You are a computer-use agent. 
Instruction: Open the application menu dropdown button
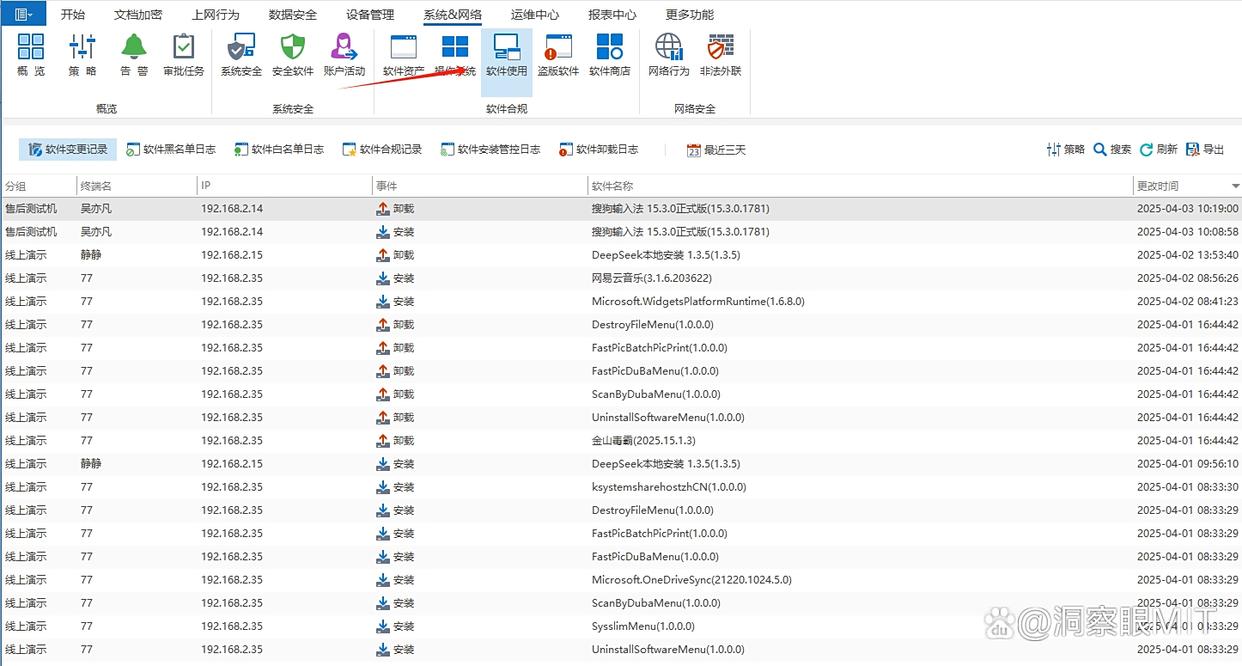(23, 14)
